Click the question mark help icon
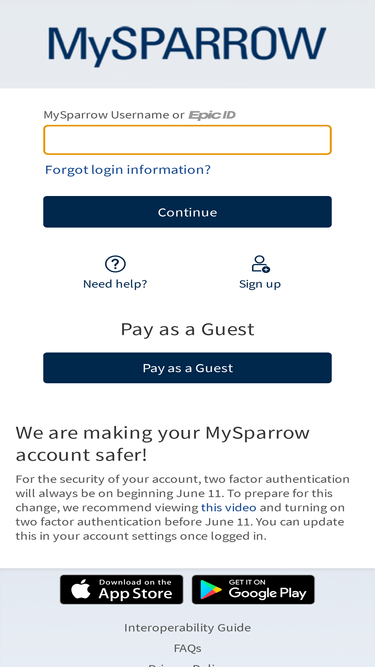Screen dimensions: 375x667 (x=115, y=264)
